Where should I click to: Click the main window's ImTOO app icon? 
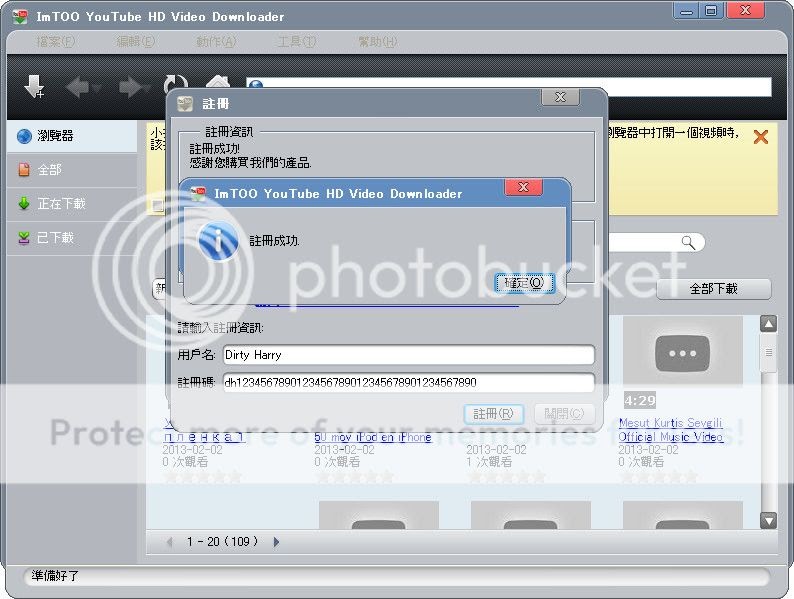click(x=20, y=17)
